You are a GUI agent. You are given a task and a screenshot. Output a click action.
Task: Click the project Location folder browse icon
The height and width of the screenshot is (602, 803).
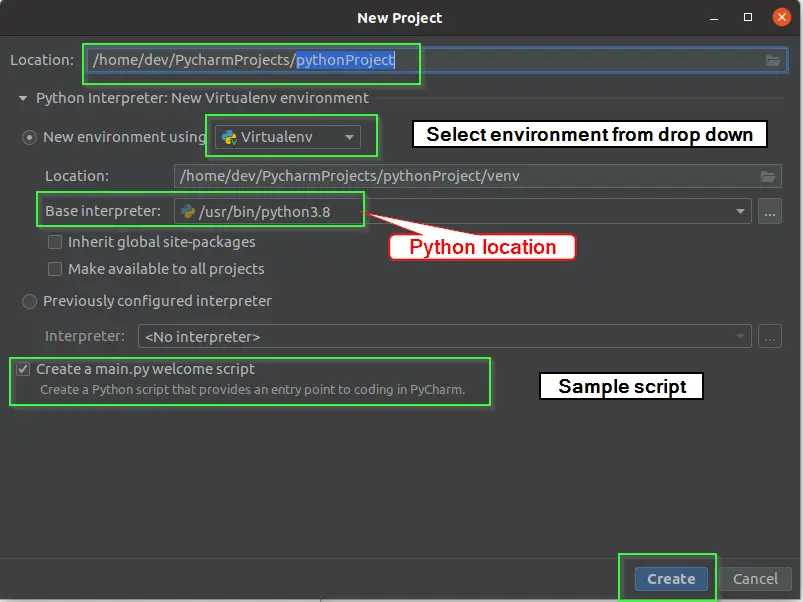(x=772, y=60)
